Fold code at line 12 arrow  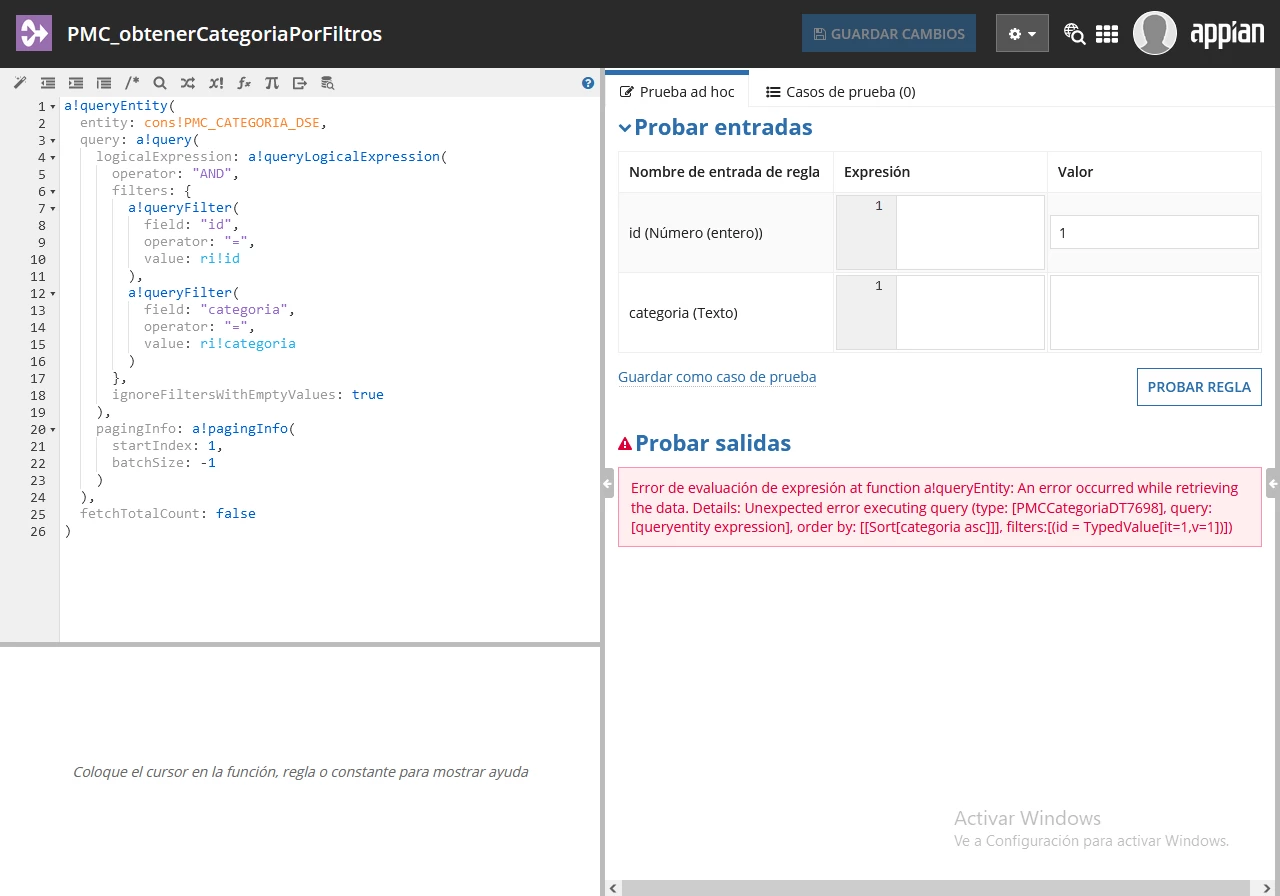click(x=53, y=293)
